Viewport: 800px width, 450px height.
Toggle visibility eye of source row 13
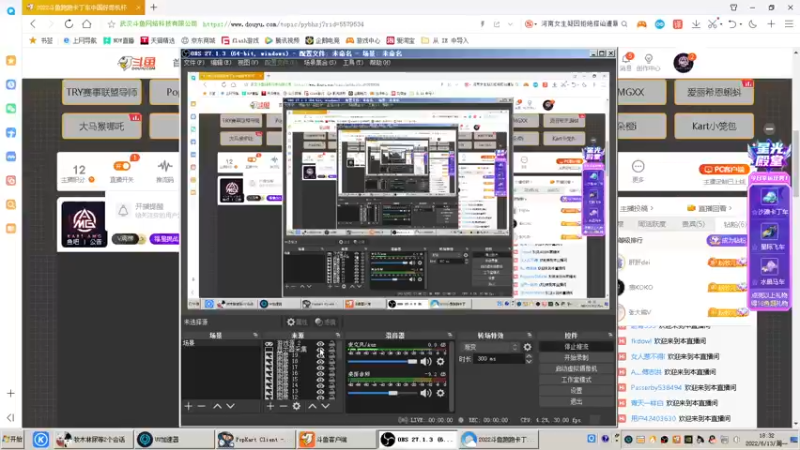click(x=320, y=392)
